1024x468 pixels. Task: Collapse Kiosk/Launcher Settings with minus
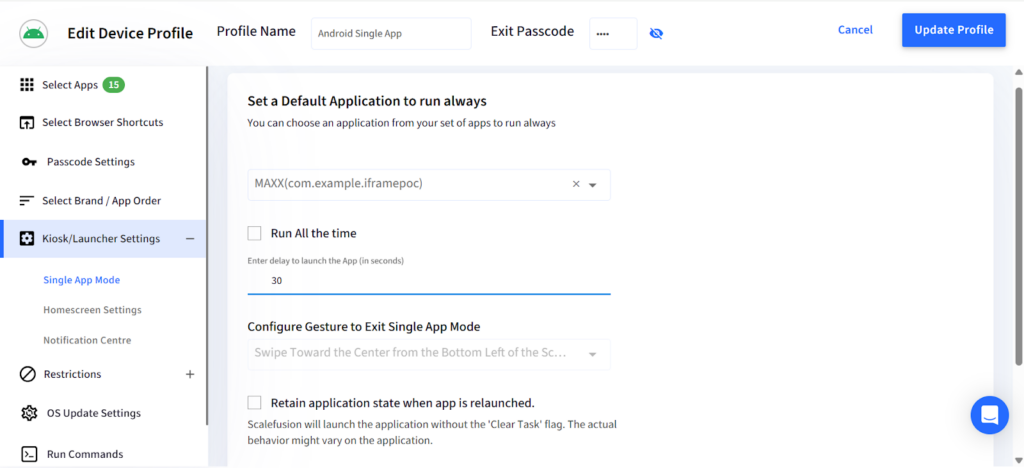click(x=190, y=239)
